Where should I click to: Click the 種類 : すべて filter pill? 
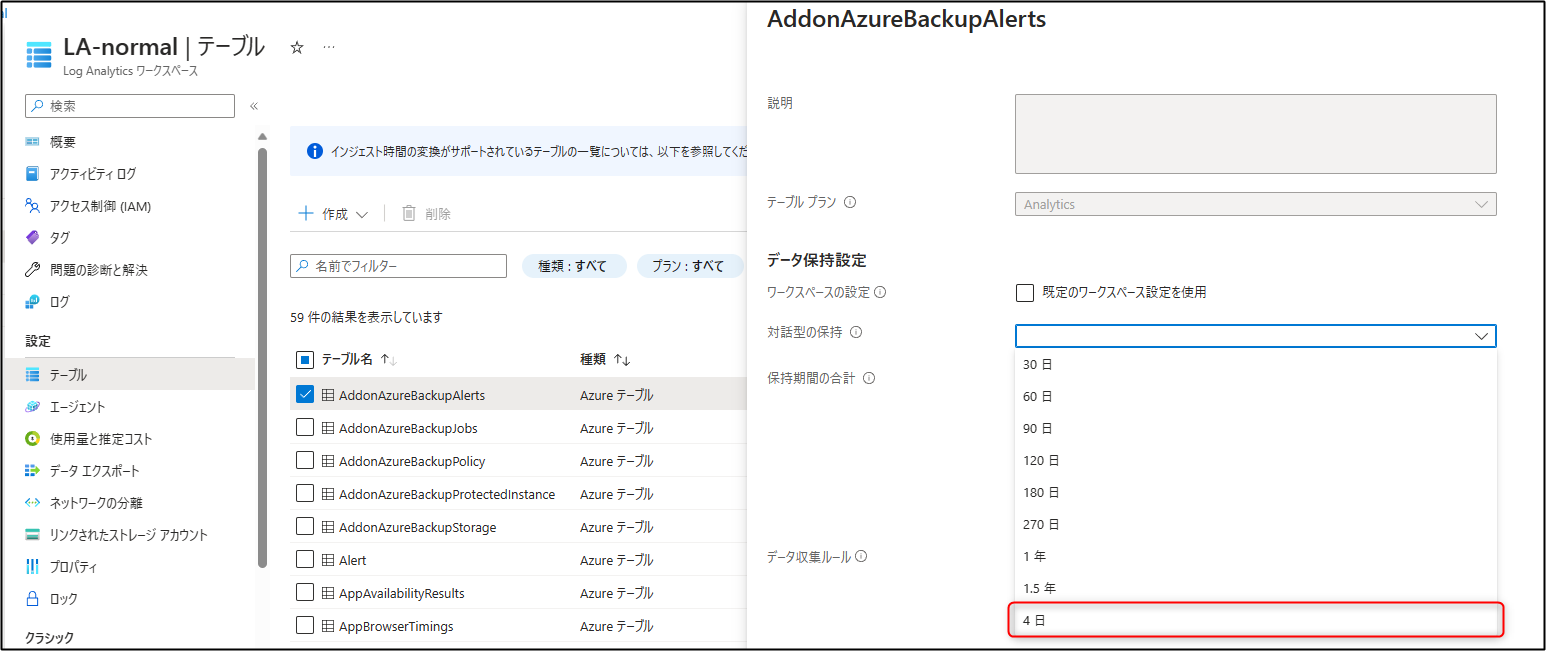574,266
